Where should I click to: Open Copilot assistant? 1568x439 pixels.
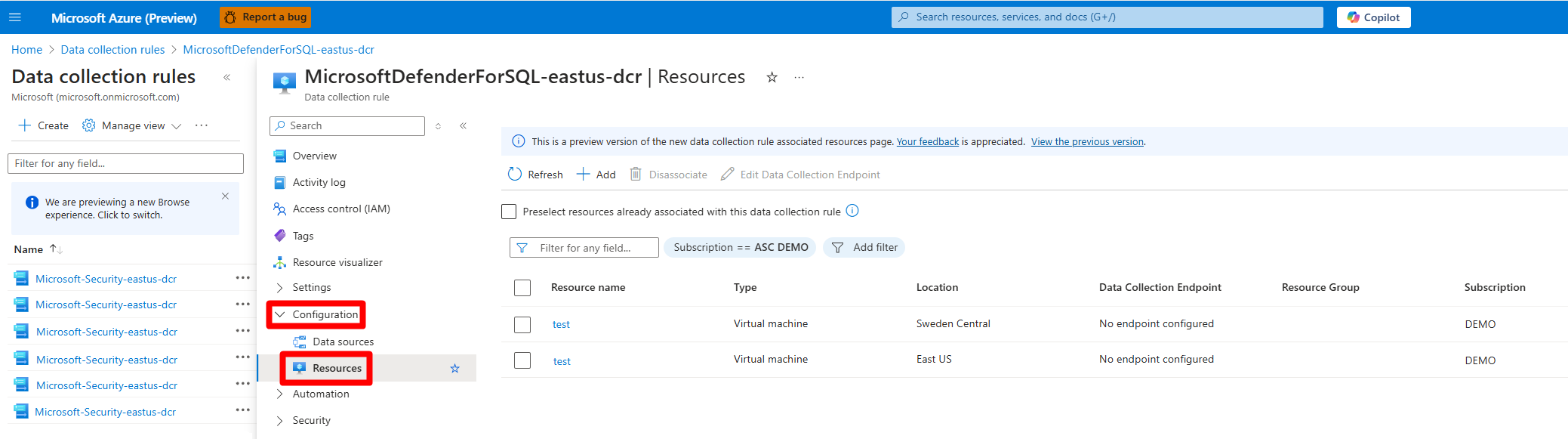[1373, 17]
